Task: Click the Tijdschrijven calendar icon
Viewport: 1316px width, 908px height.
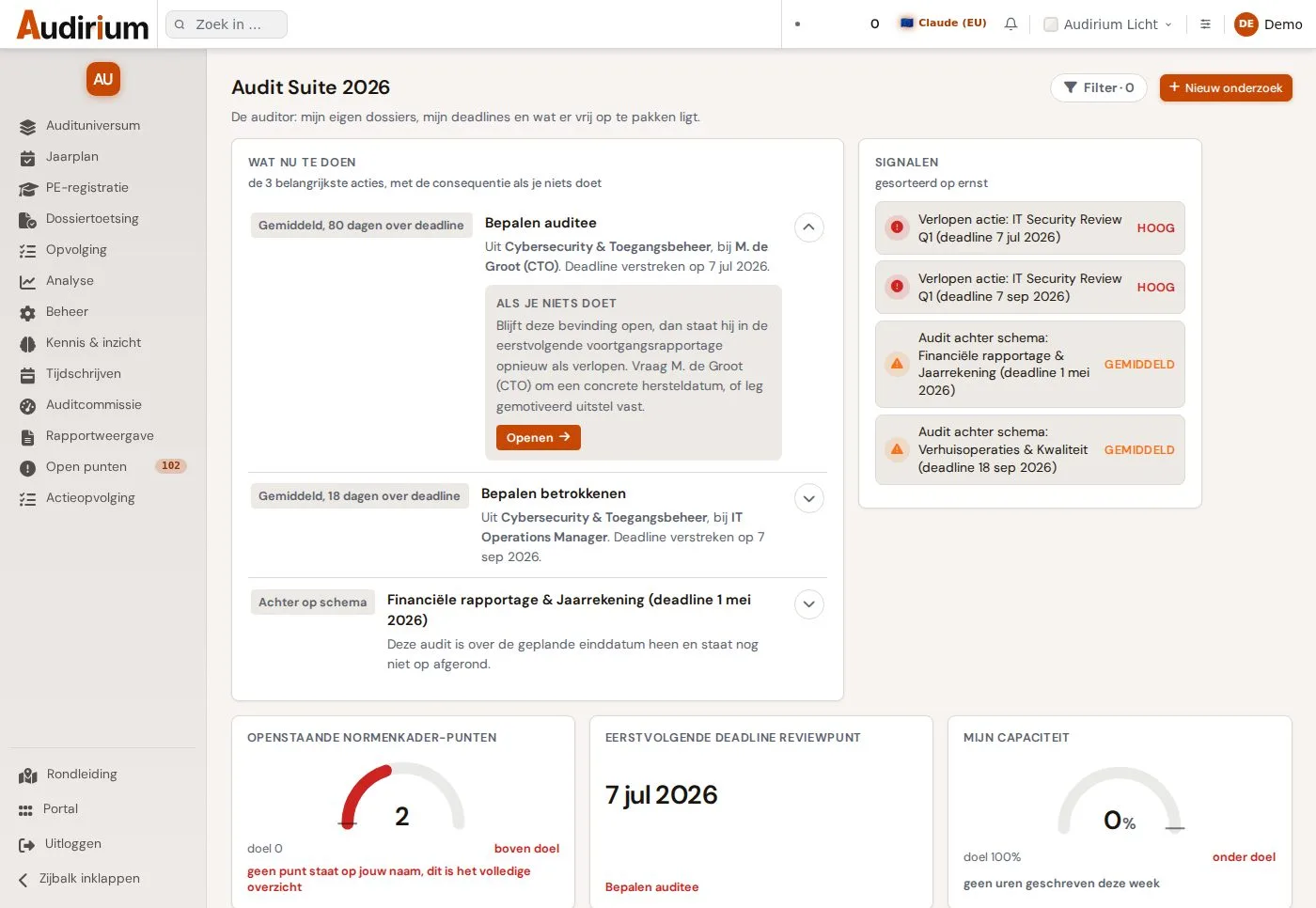Action: (28, 375)
